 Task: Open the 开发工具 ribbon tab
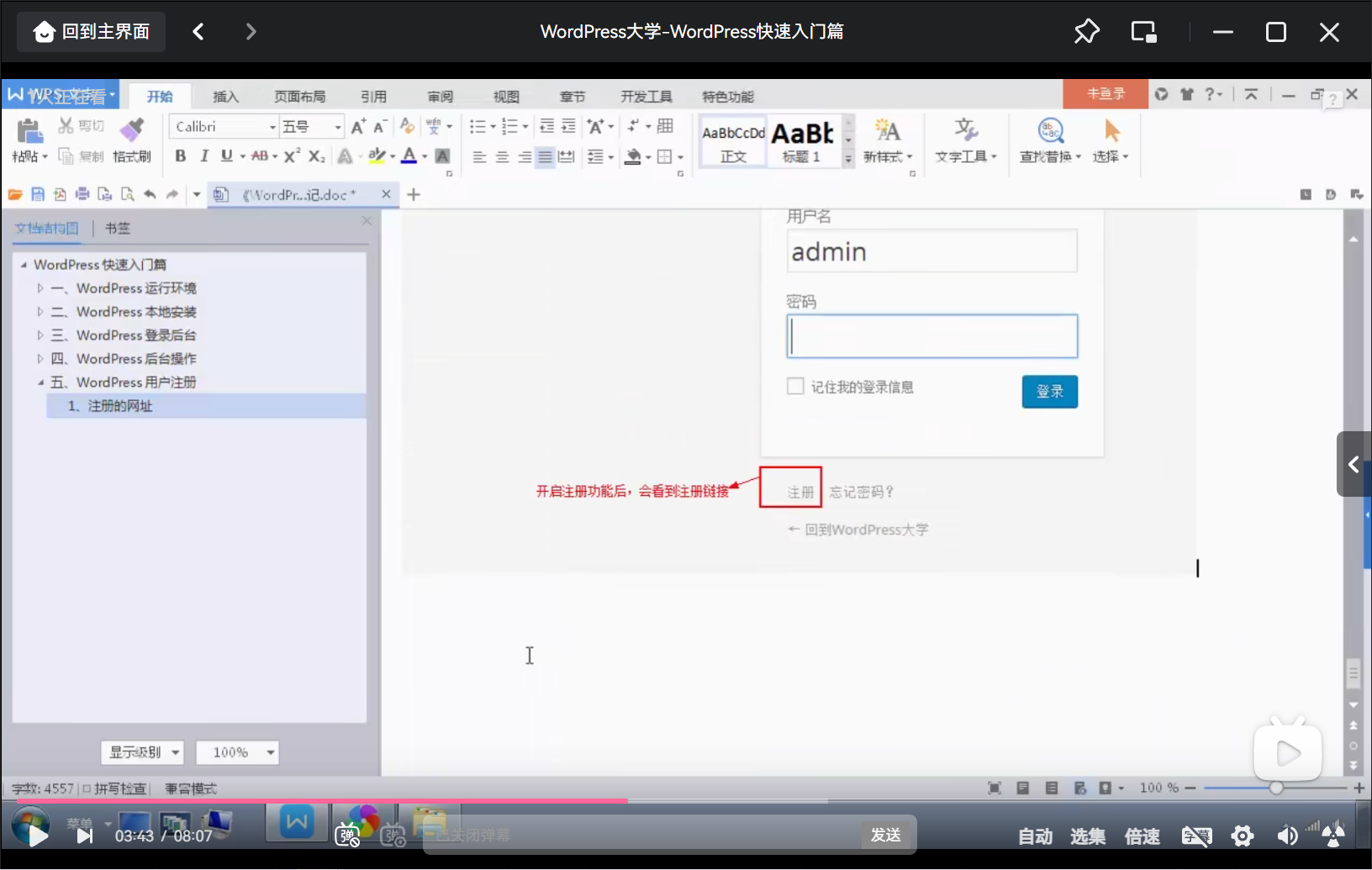click(646, 97)
